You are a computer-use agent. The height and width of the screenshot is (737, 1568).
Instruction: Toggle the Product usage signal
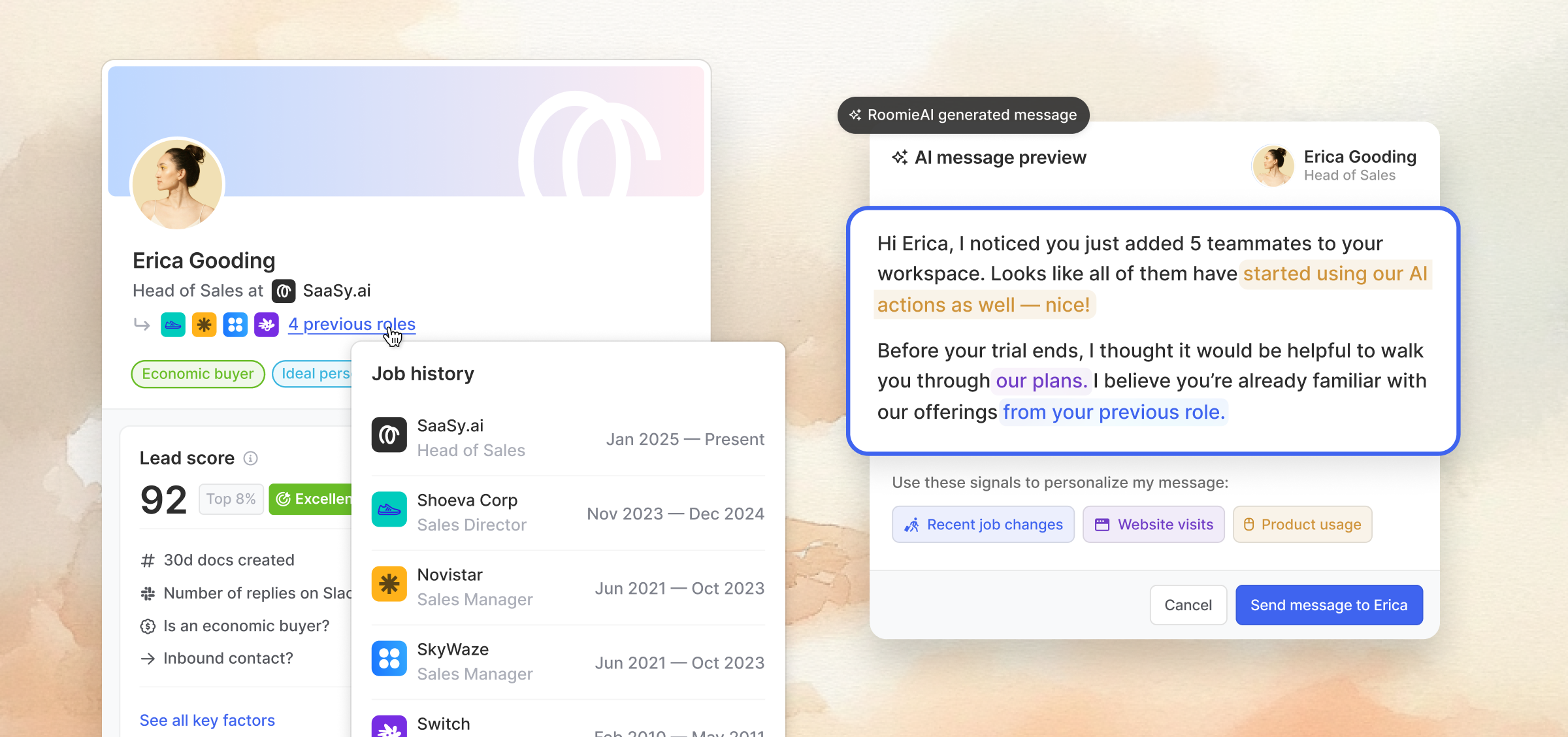pyautogui.click(x=1302, y=525)
